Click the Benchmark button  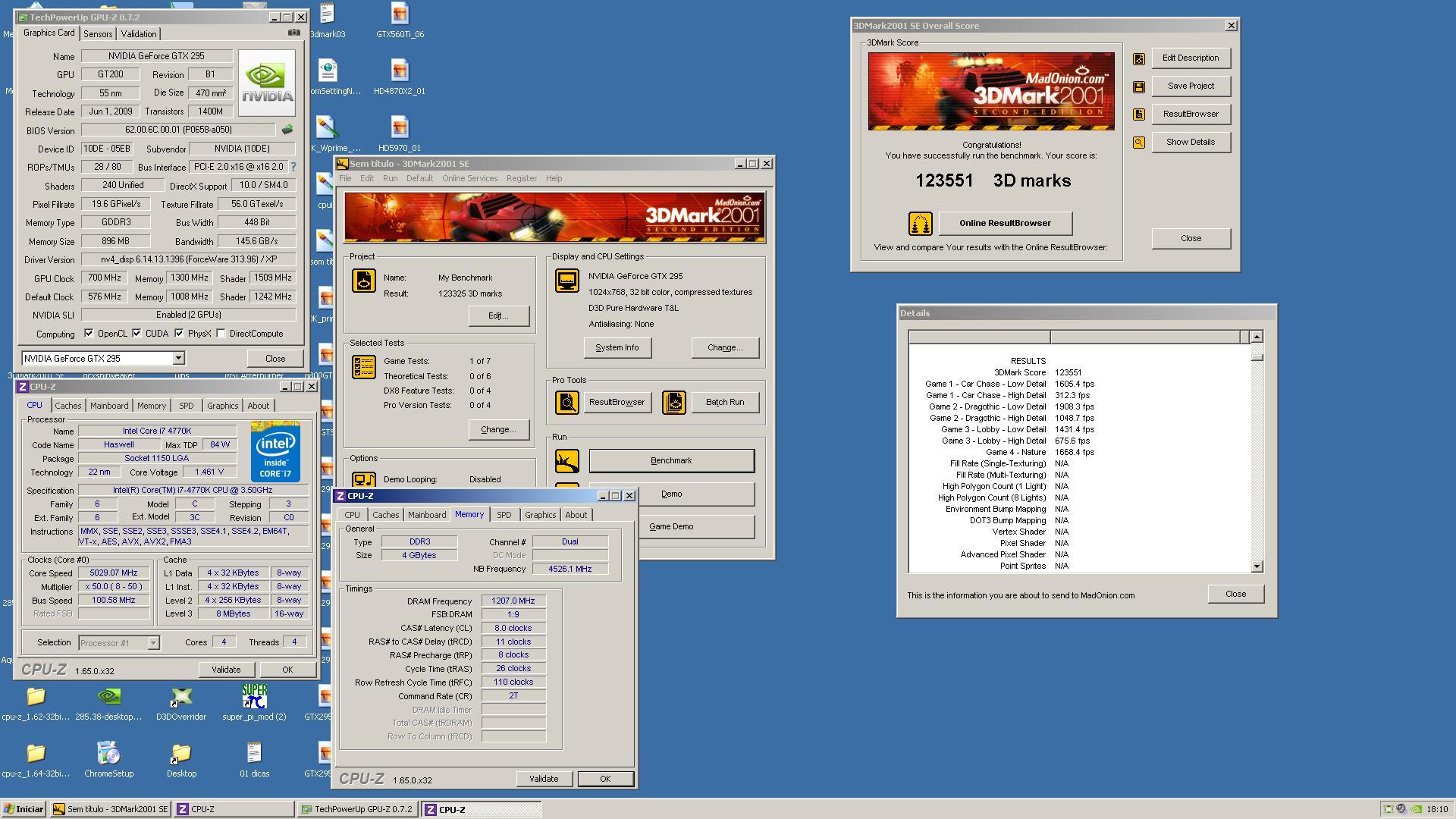point(671,461)
